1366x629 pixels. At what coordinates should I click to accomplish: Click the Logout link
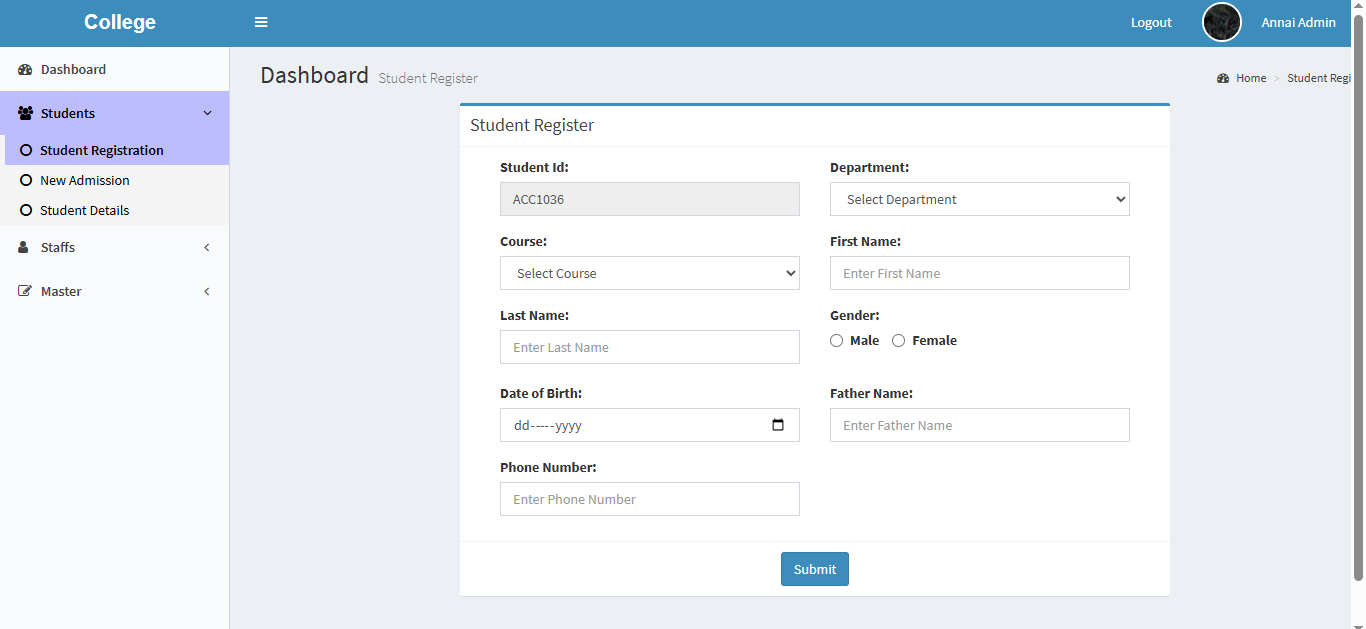1151,22
